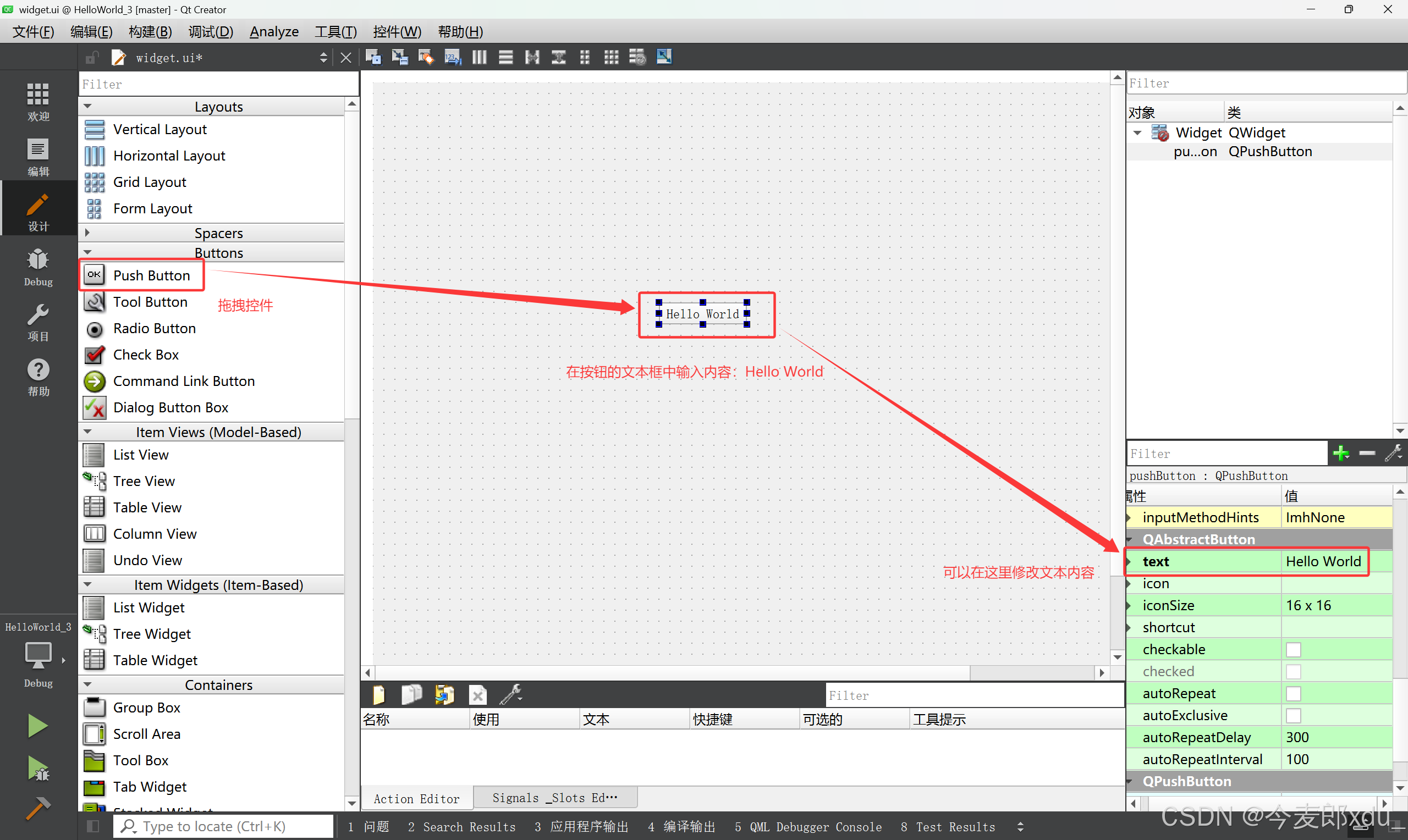Open the Analyze menu
Viewport: 1408px width, 840px height.
(x=274, y=32)
